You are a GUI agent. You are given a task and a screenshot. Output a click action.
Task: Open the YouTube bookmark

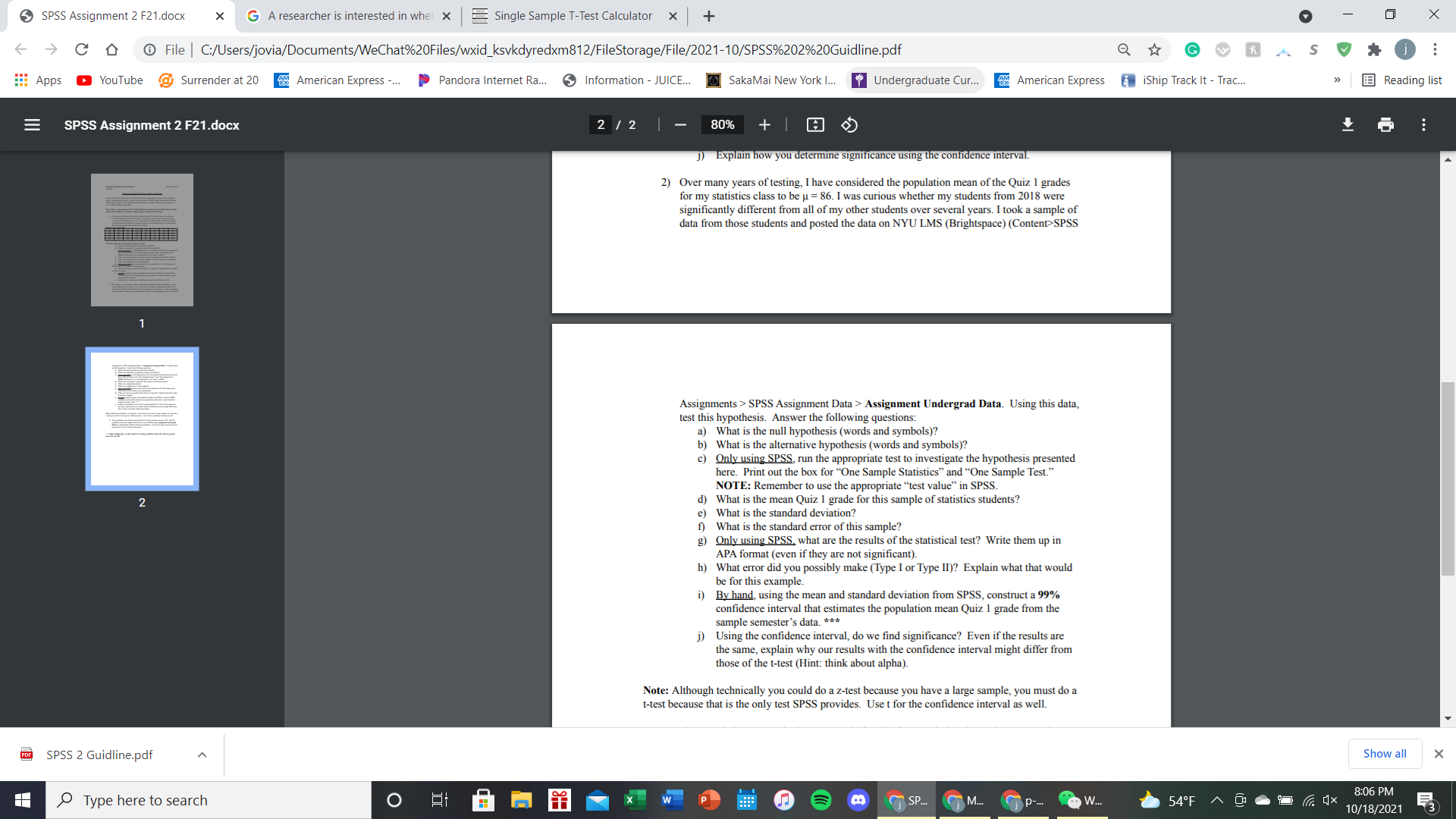click(109, 80)
